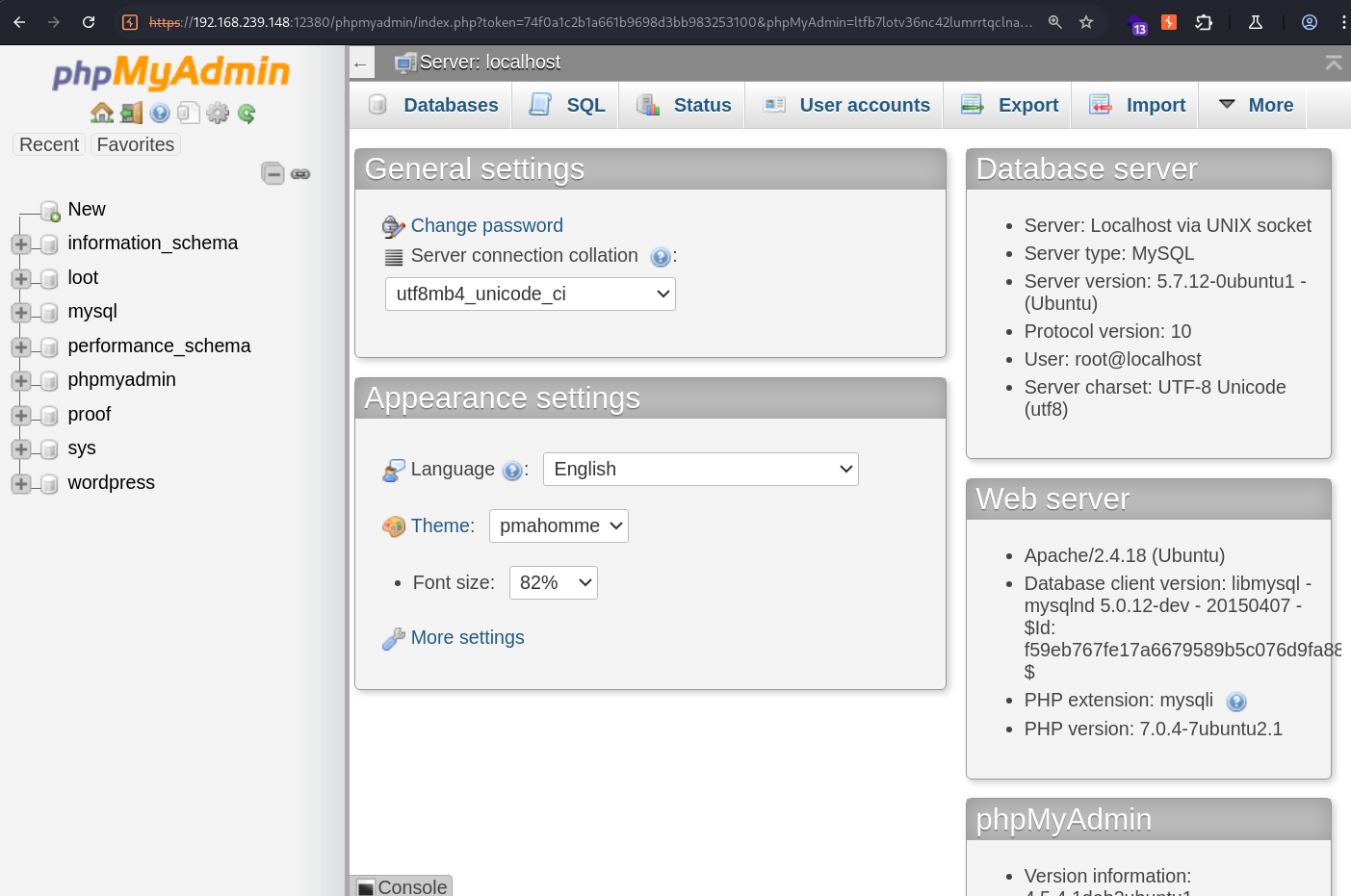Open the MySQL documentation page icon
The width and height of the screenshot is (1351, 896).
click(x=189, y=114)
